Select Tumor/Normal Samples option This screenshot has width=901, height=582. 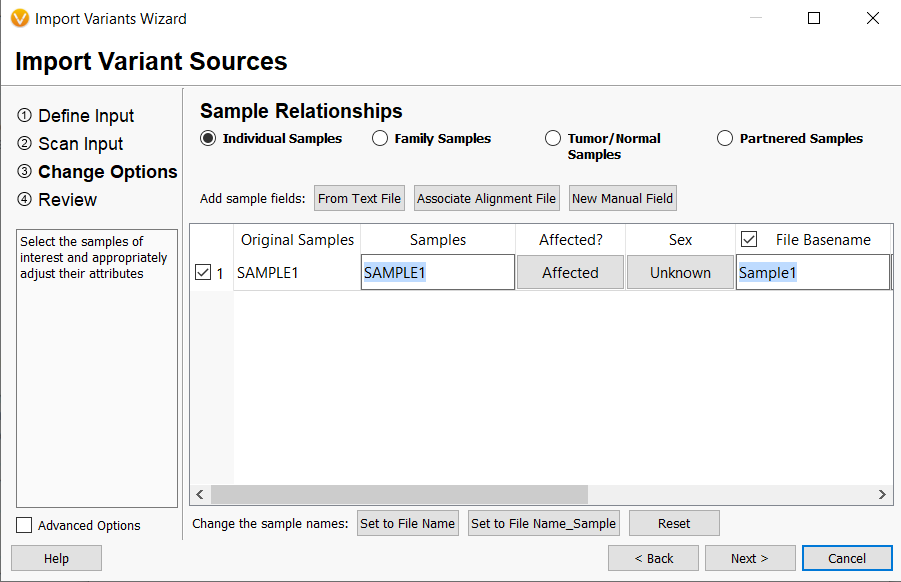click(x=553, y=138)
